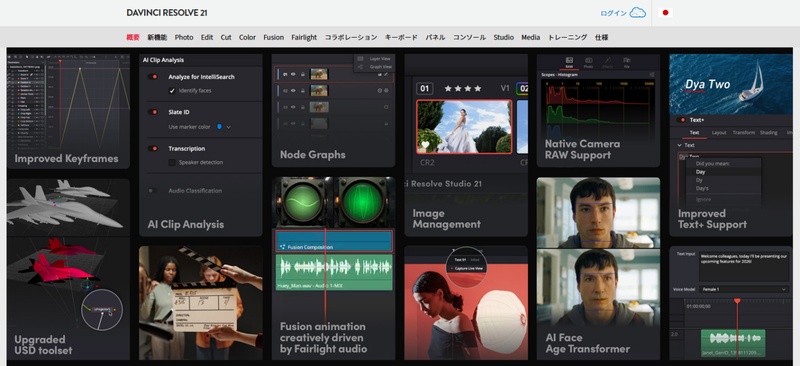Screen dimensions: 800x366
Task: Click the red playhead marker on the voice timeline
Action: [x=737, y=301]
